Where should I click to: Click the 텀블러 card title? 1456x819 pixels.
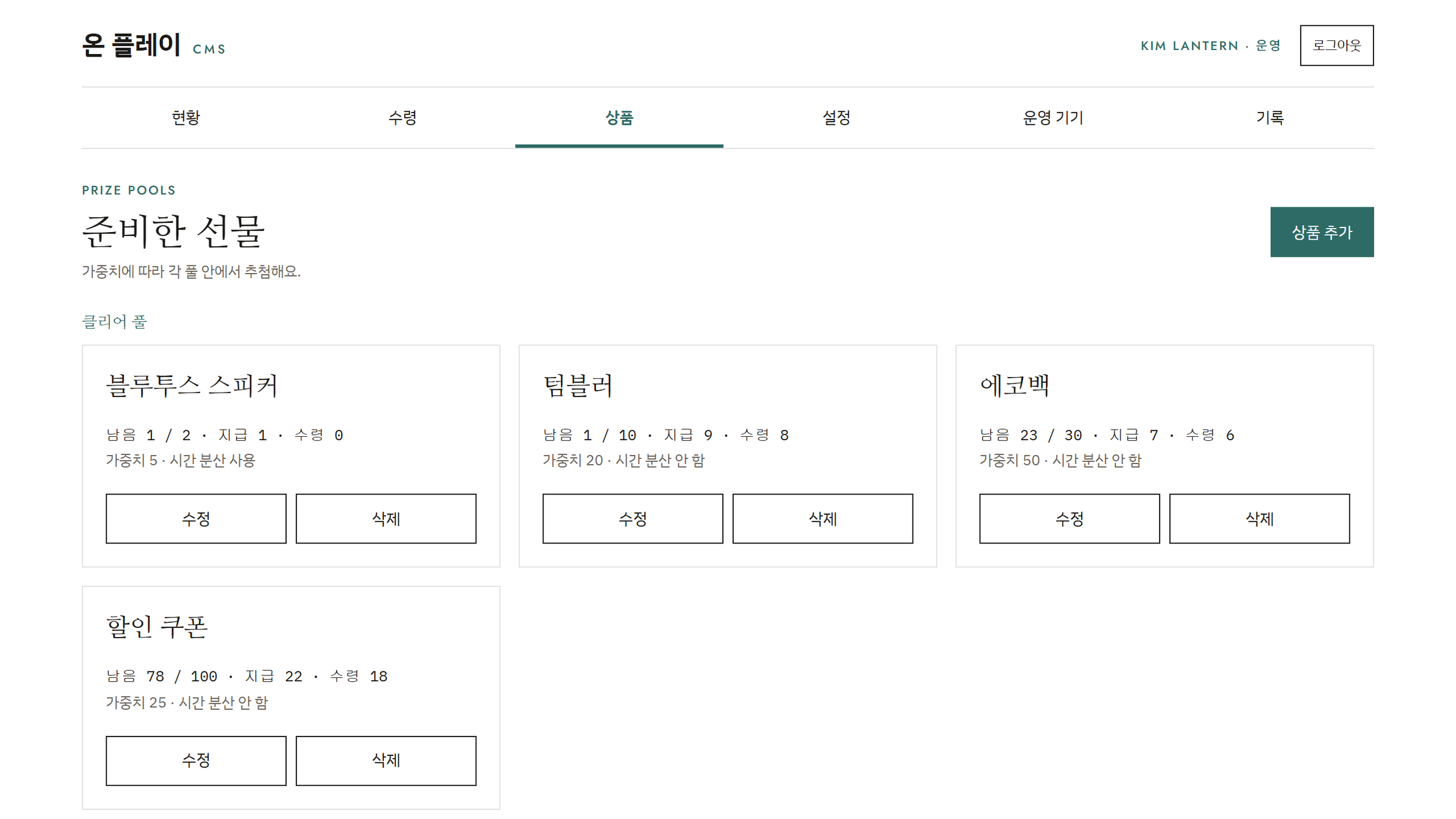click(x=578, y=385)
